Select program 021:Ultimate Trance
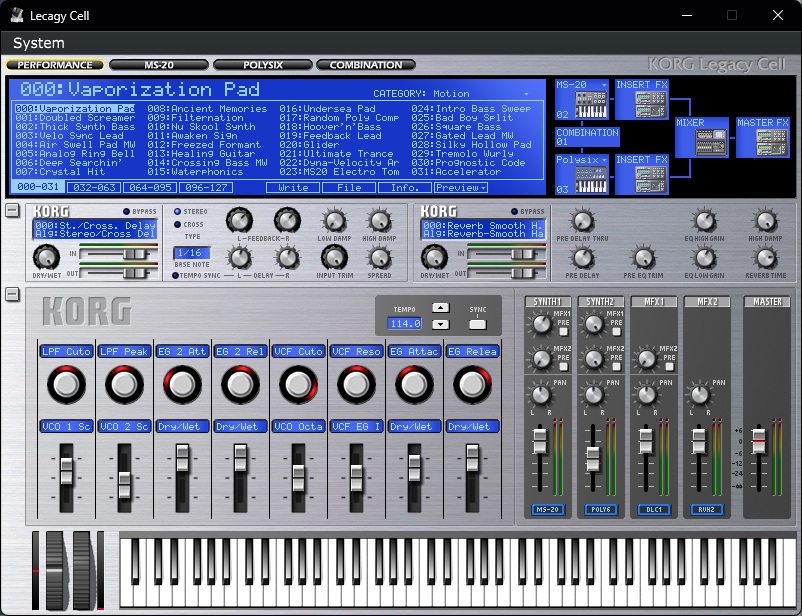Viewport: 802px width, 616px height. pos(336,154)
